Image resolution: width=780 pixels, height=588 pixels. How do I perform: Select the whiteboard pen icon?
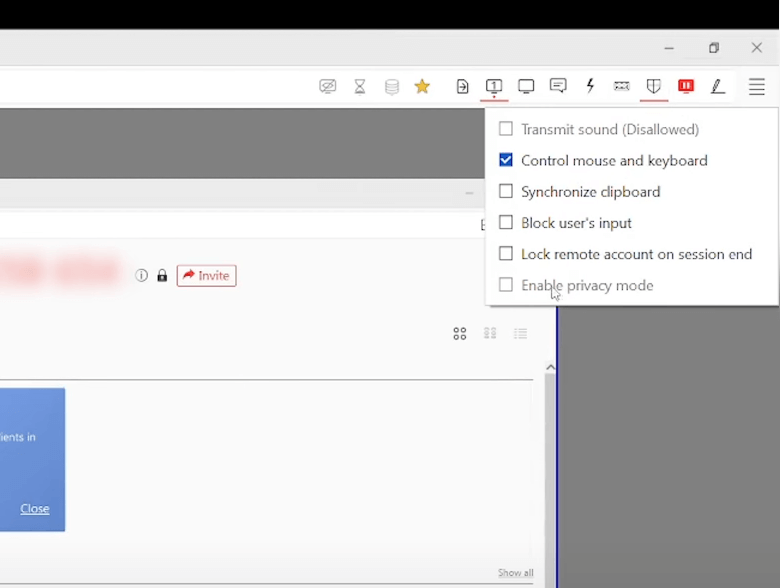click(x=718, y=87)
